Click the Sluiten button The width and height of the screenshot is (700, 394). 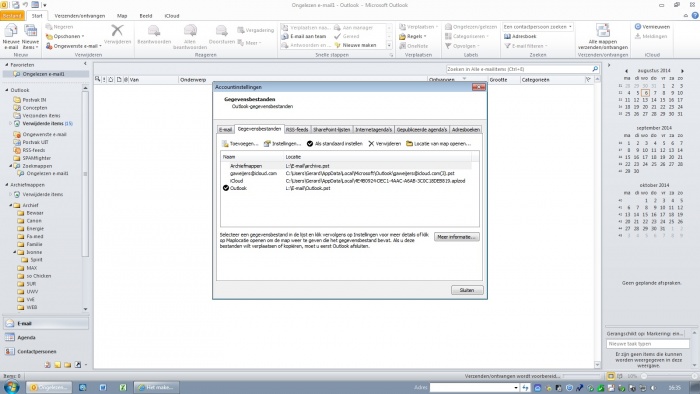467,290
